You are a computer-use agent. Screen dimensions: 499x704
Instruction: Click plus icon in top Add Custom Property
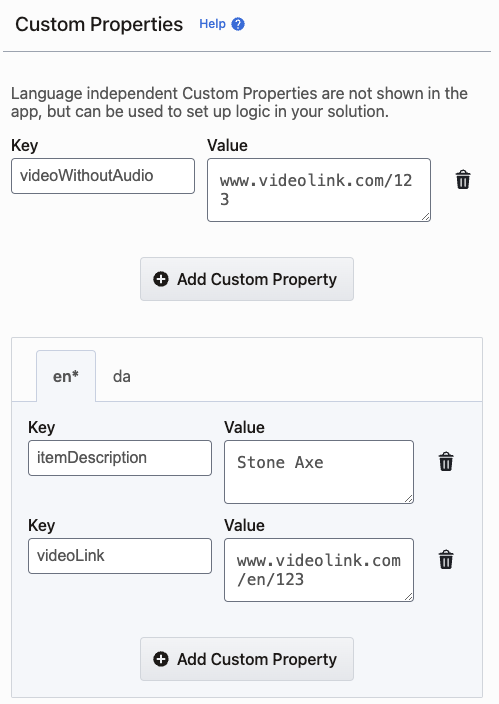point(161,279)
